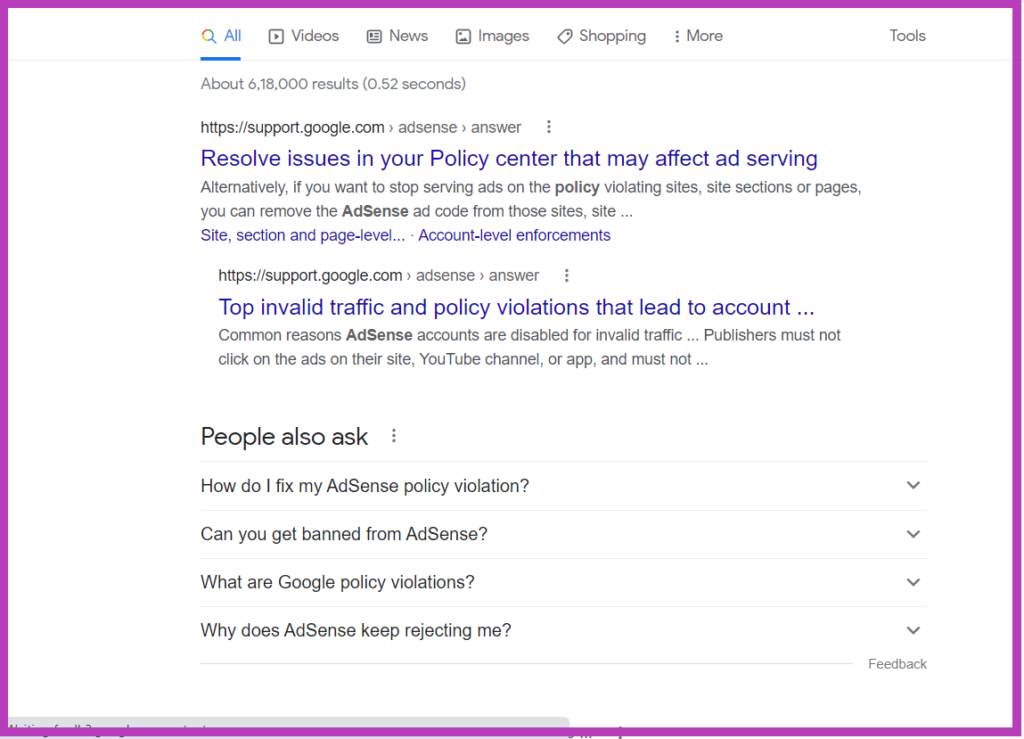Expand 'What are Google policy violations?'
This screenshot has height=739, width=1024.
[x=912, y=582]
